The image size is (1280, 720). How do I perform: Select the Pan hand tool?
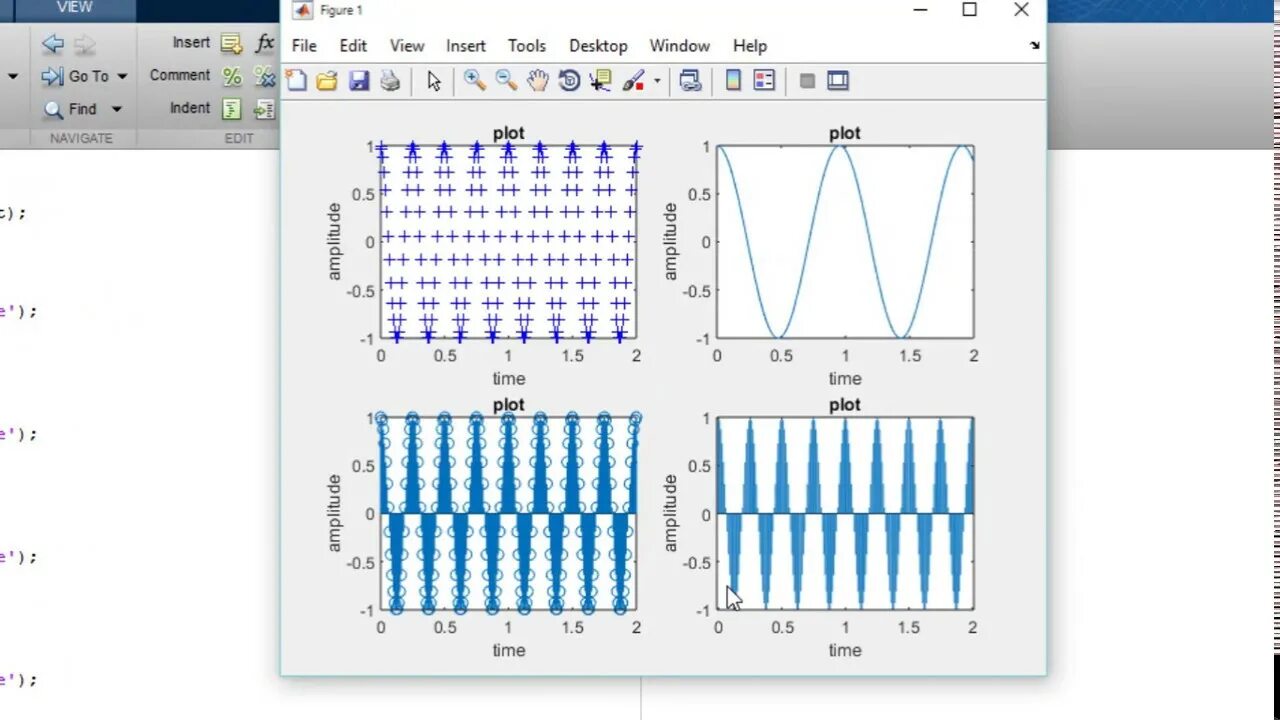[538, 81]
